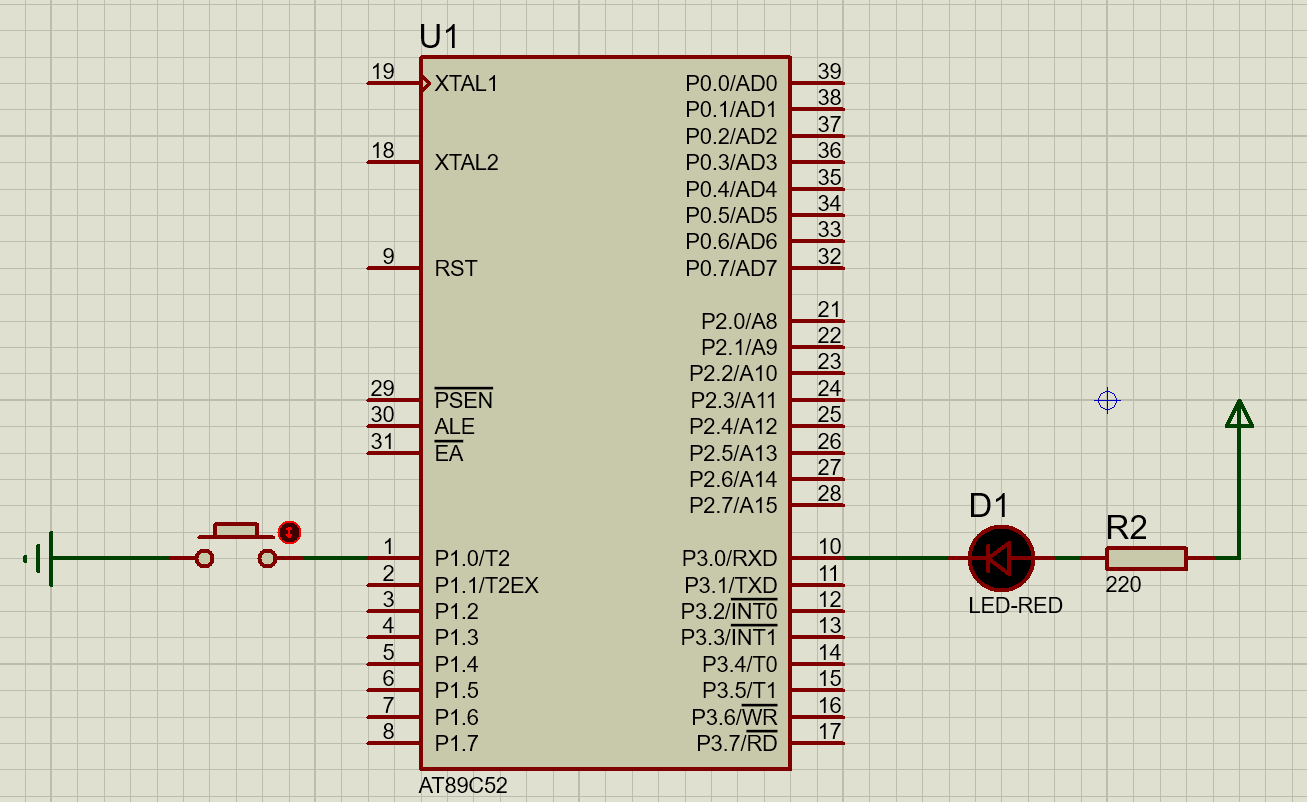The width and height of the screenshot is (1307, 802).
Task: Click the RST pin 9 stub
Action: pyautogui.click(x=393, y=268)
